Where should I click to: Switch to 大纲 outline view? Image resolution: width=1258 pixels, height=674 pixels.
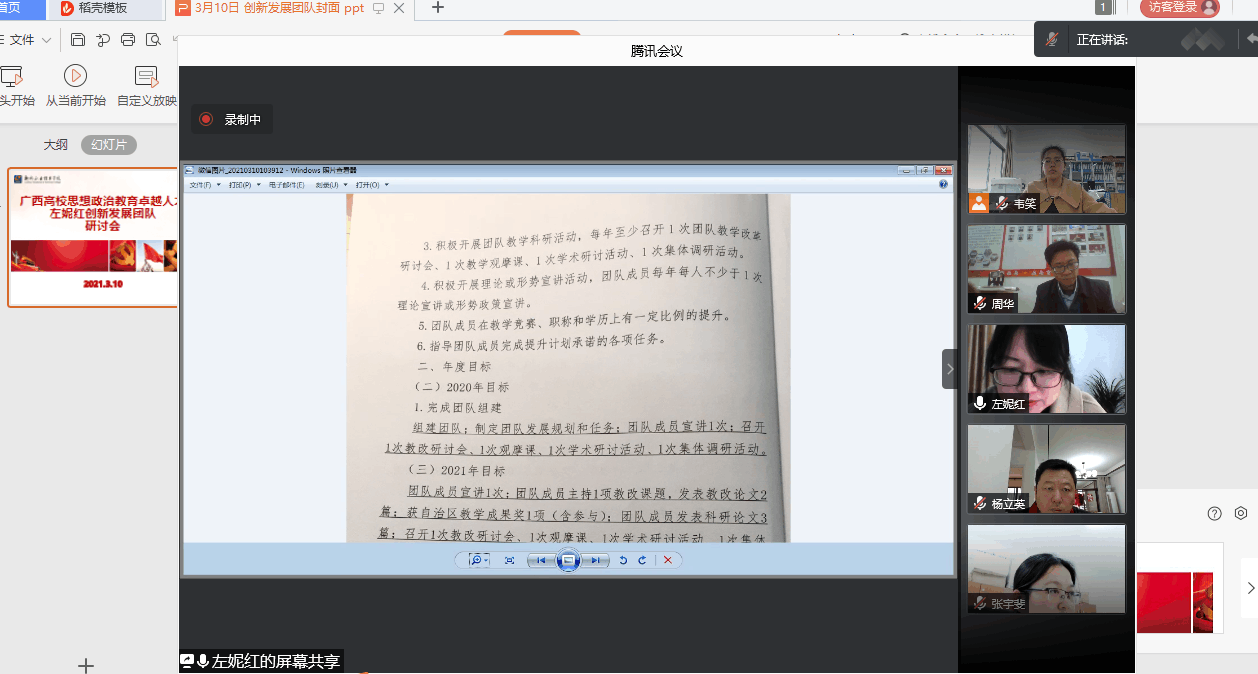(55, 145)
